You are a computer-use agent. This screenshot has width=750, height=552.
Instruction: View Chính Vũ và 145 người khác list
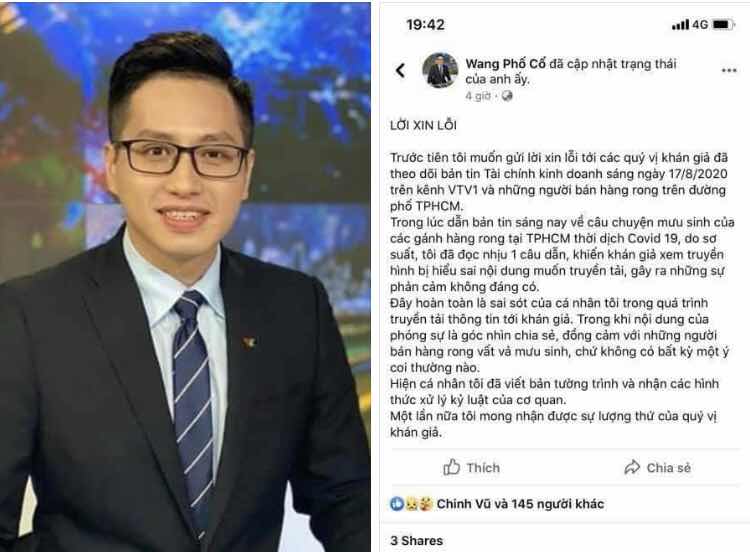[x=520, y=504]
